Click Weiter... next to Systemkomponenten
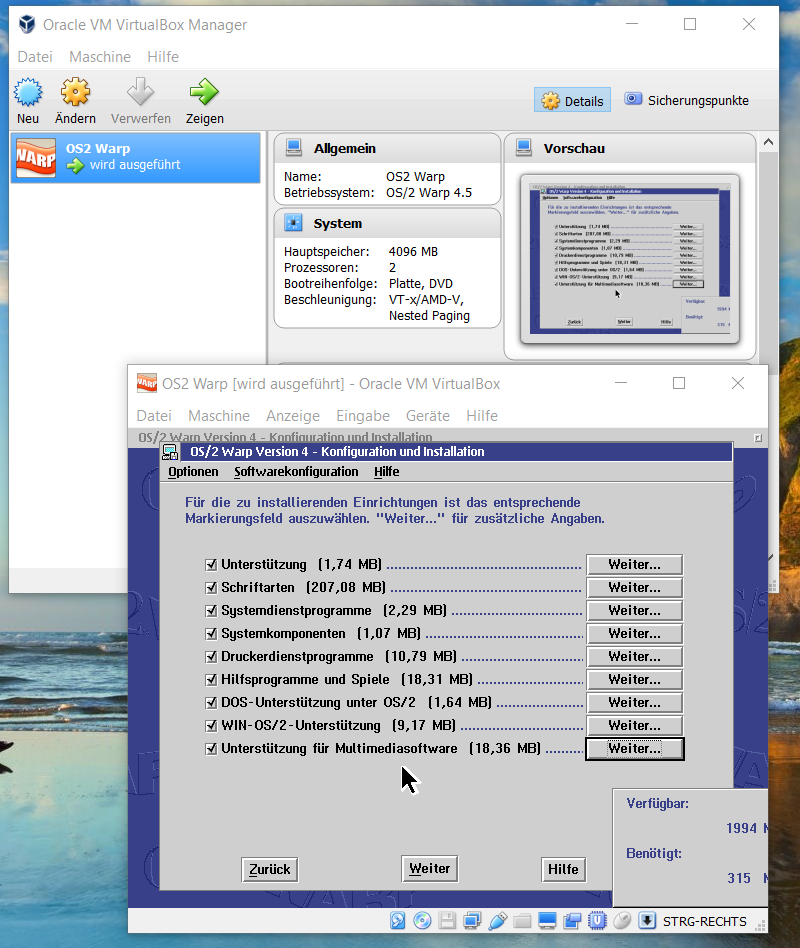 click(634, 634)
